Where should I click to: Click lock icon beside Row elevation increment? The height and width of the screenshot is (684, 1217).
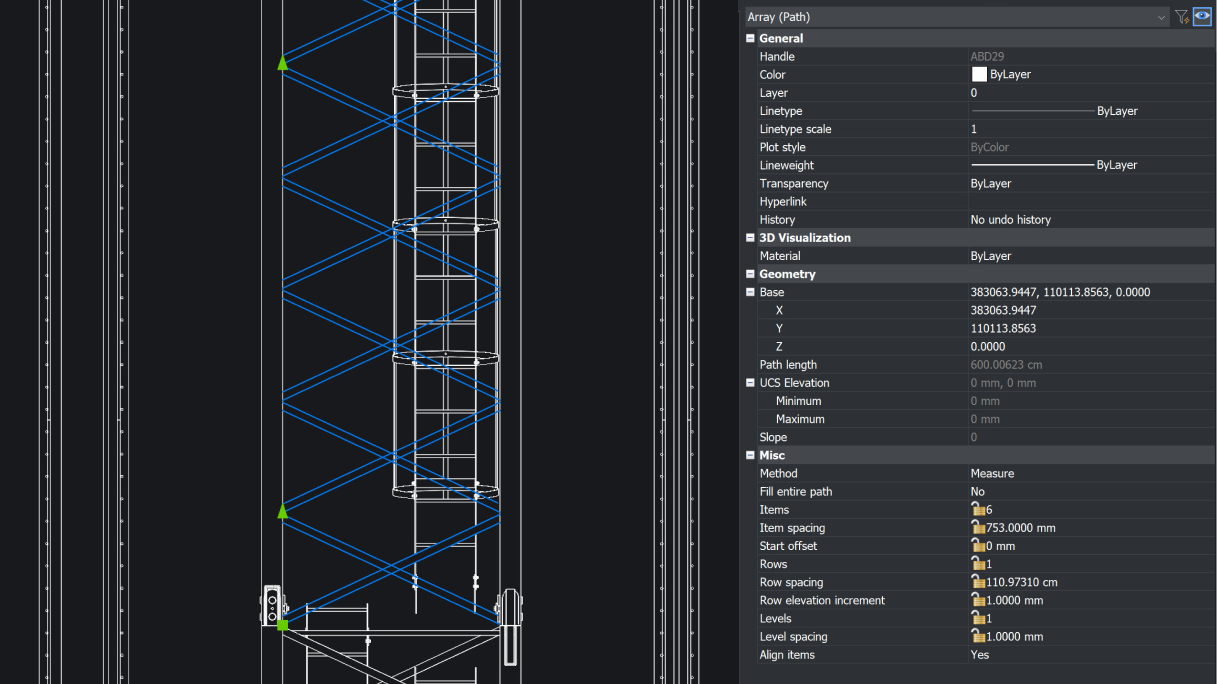pos(978,600)
